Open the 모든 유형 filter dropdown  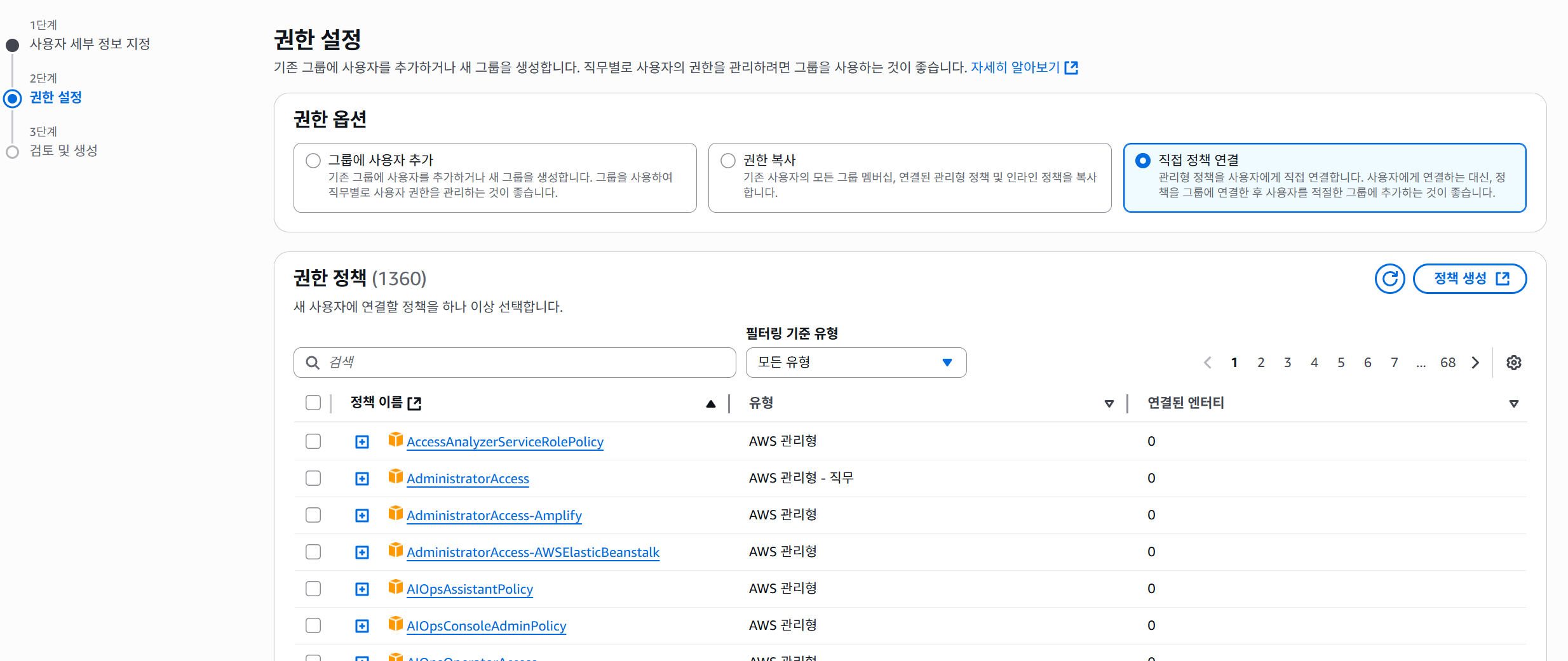click(856, 363)
